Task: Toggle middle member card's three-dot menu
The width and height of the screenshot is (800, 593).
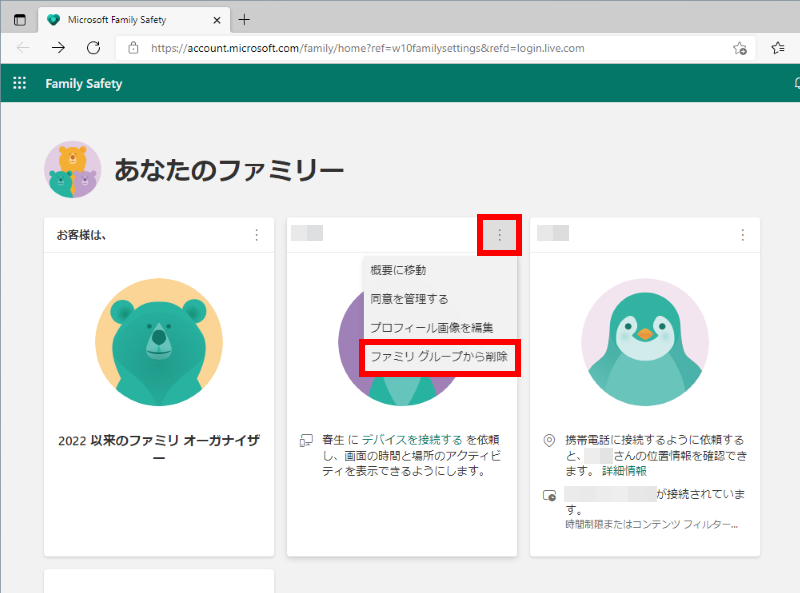Action: 499,235
